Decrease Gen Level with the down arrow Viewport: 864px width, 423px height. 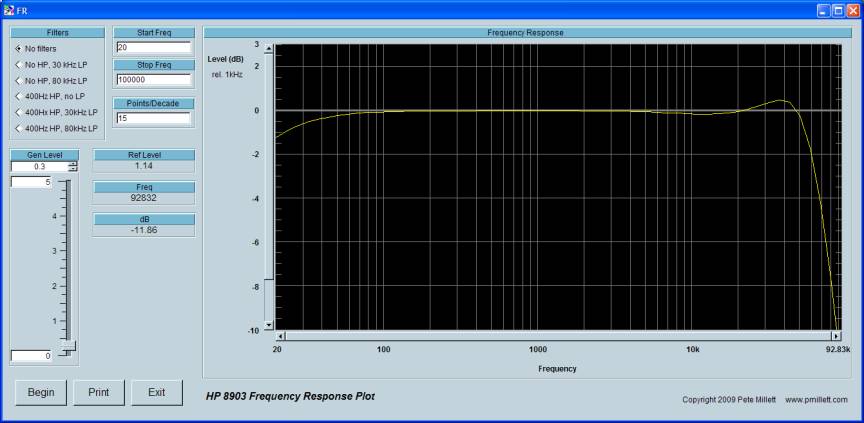(72, 170)
